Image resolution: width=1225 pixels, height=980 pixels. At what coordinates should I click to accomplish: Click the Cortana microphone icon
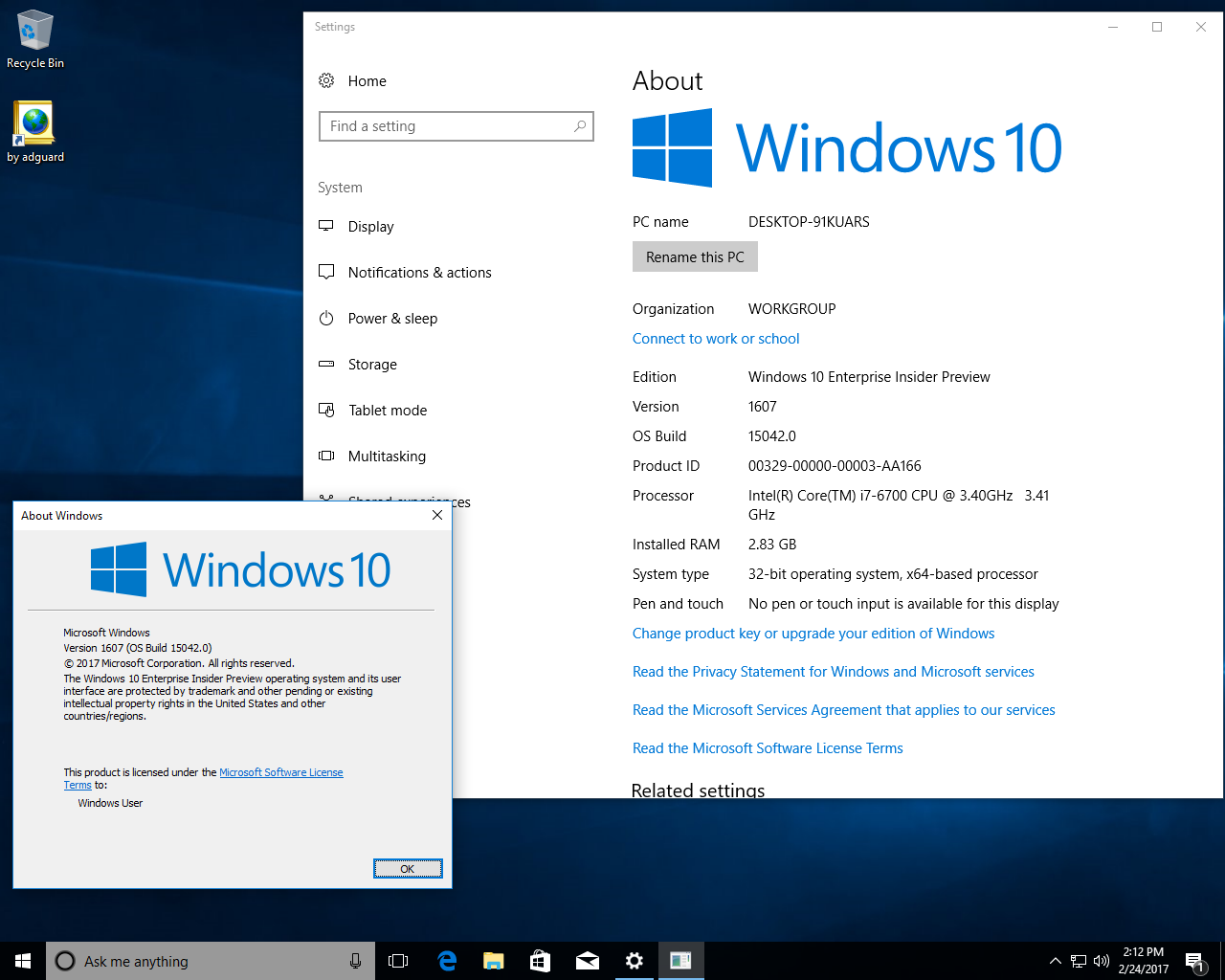[x=355, y=961]
